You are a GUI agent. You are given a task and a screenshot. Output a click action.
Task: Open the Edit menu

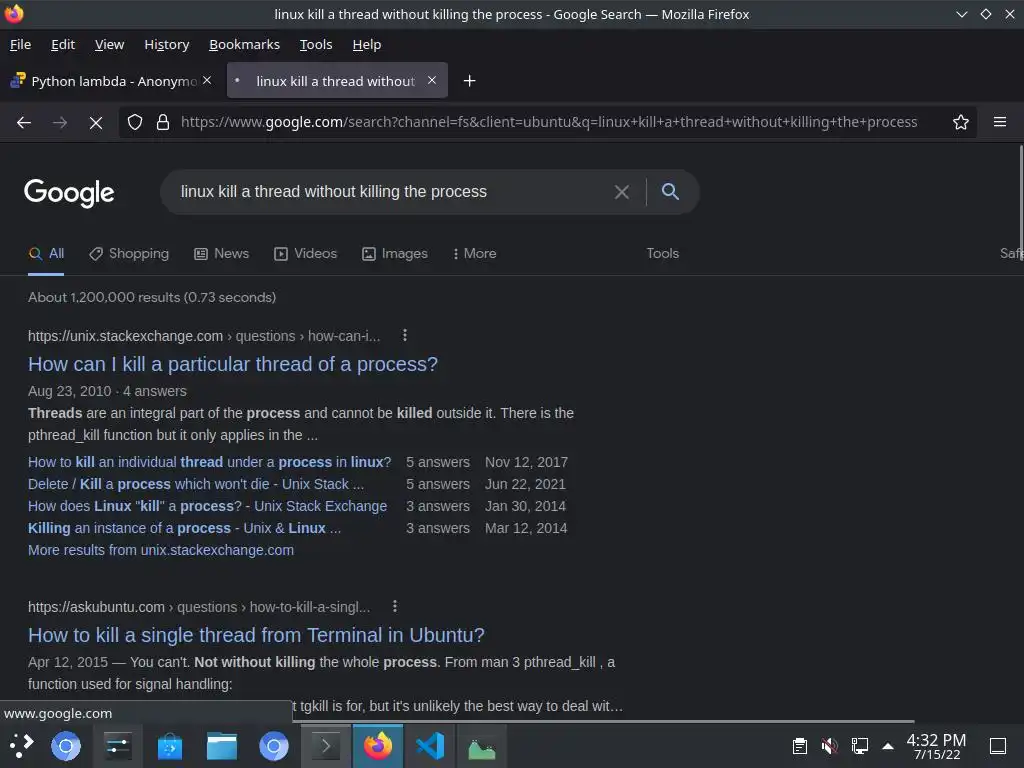pyautogui.click(x=63, y=44)
